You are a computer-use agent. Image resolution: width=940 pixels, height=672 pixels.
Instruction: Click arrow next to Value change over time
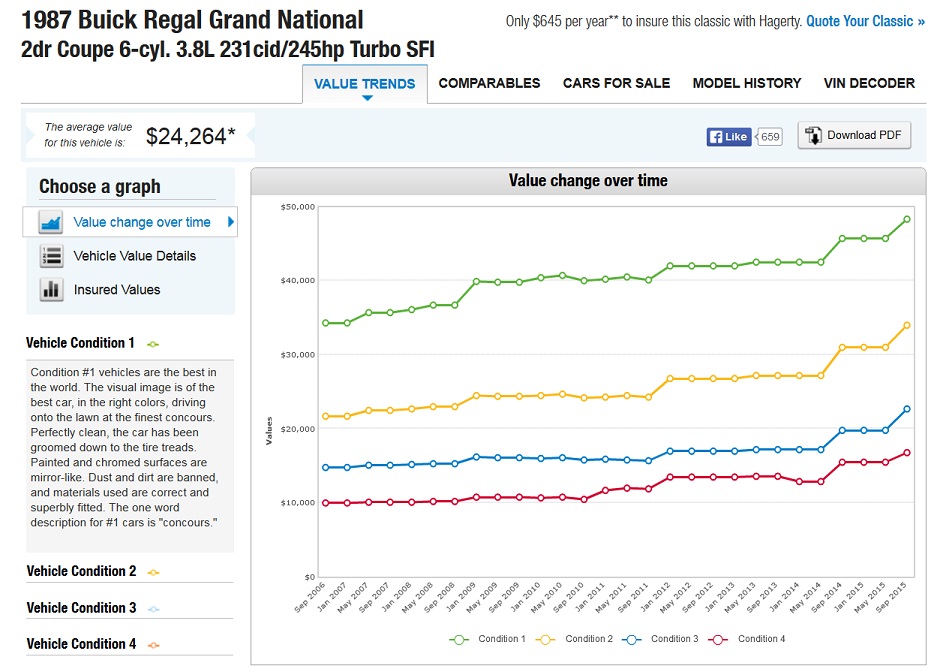231,222
